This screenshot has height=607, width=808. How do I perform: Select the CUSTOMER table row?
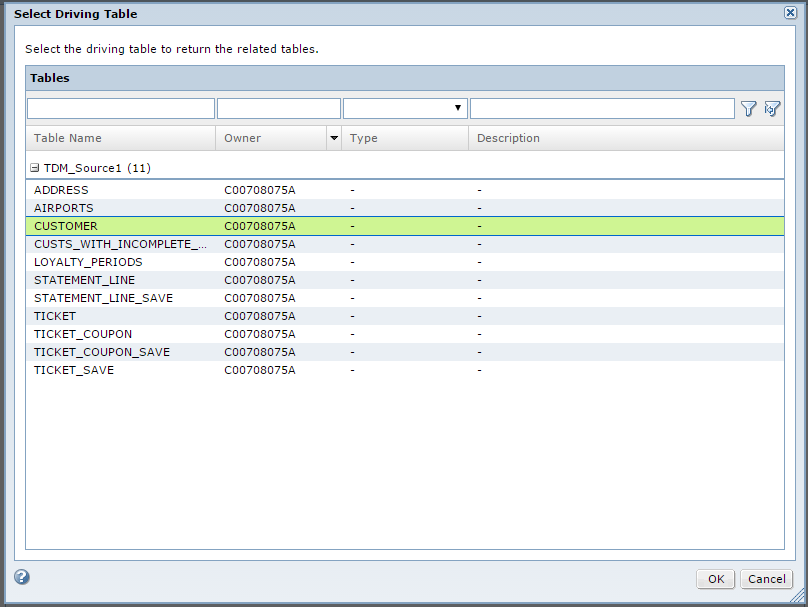(x=405, y=226)
